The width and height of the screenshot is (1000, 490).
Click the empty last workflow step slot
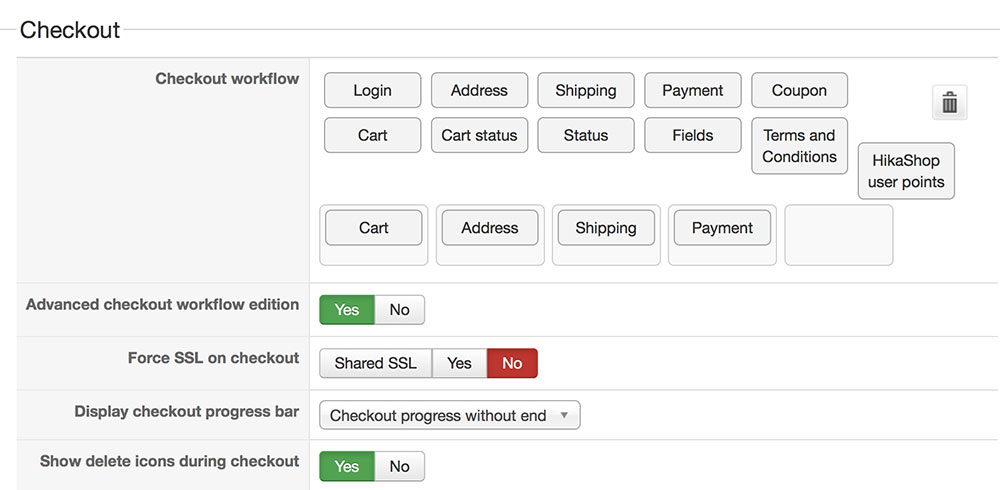coord(838,235)
